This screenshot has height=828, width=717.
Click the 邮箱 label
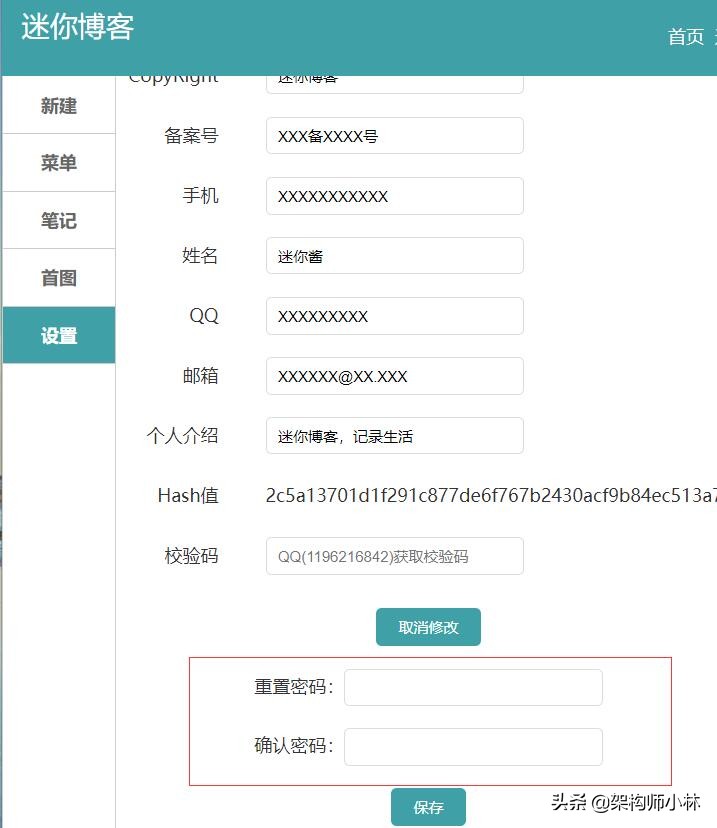point(200,375)
